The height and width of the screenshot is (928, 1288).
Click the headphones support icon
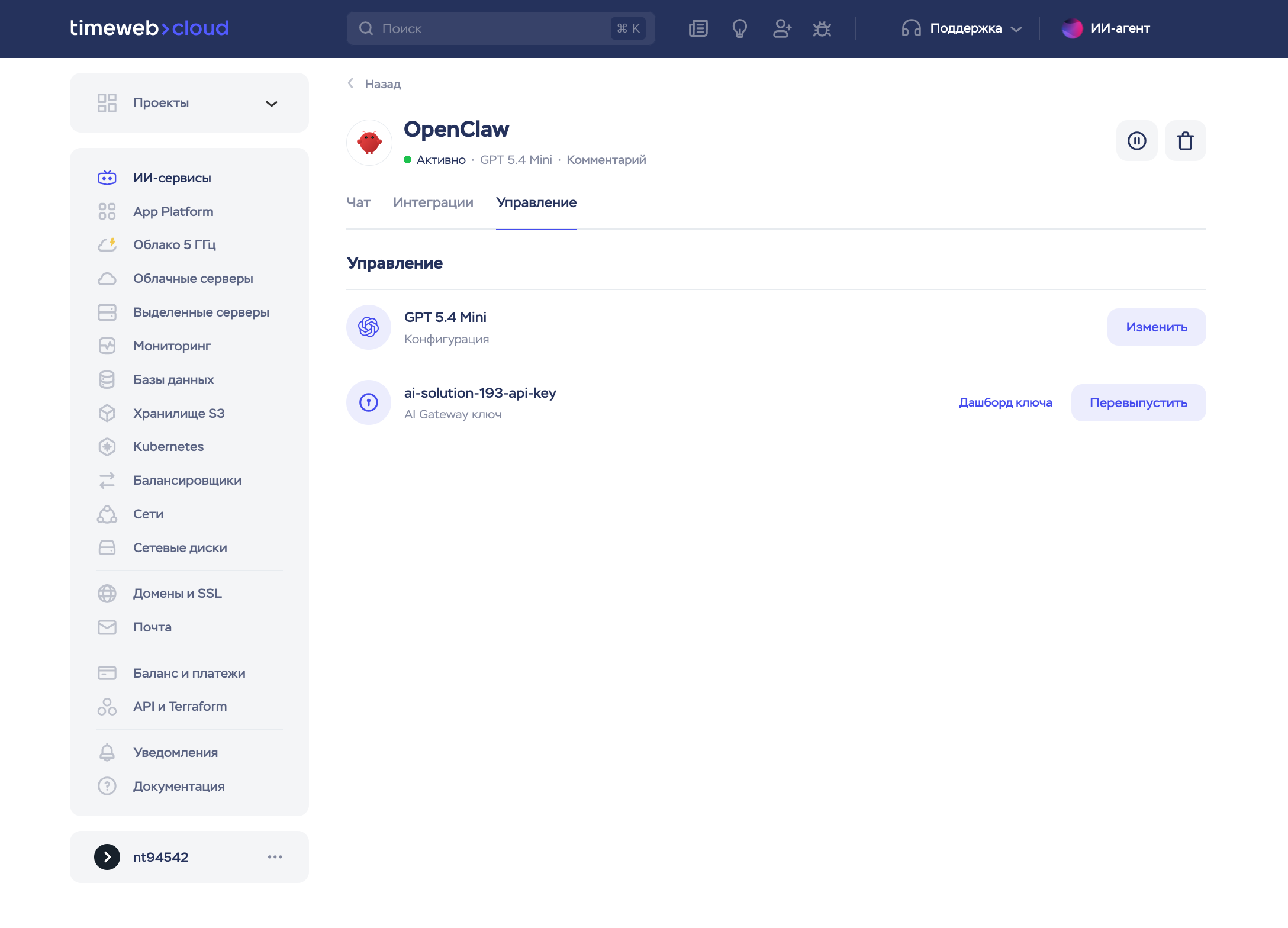(x=911, y=28)
